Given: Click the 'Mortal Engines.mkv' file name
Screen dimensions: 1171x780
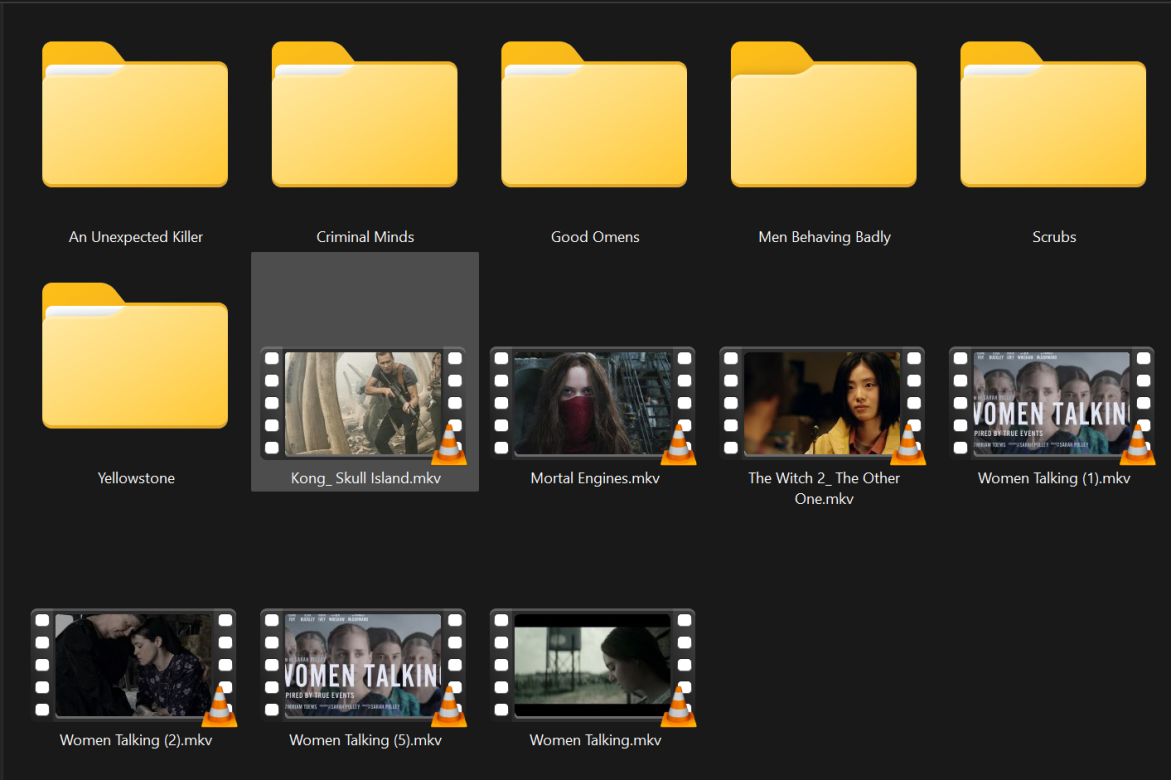Looking at the screenshot, I should tap(595, 478).
